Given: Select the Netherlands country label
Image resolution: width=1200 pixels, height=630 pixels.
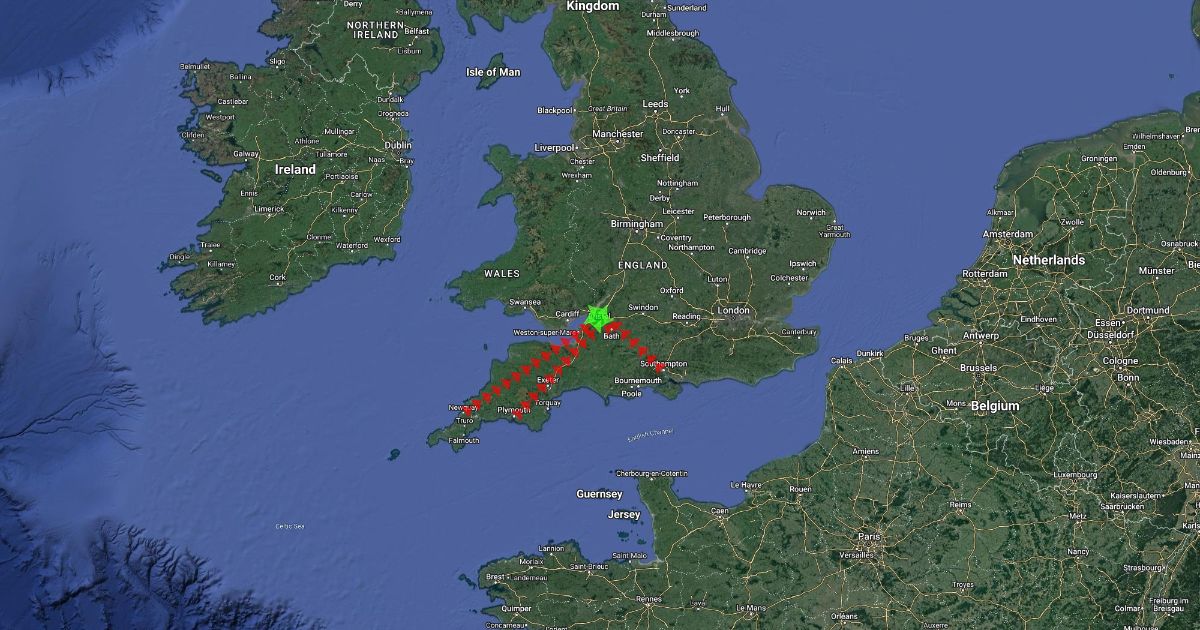Looking at the screenshot, I should [1048, 260].
